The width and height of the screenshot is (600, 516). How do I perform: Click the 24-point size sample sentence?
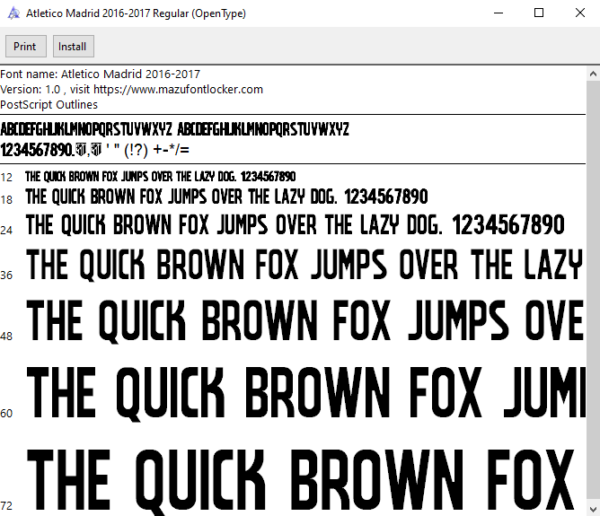295,225
